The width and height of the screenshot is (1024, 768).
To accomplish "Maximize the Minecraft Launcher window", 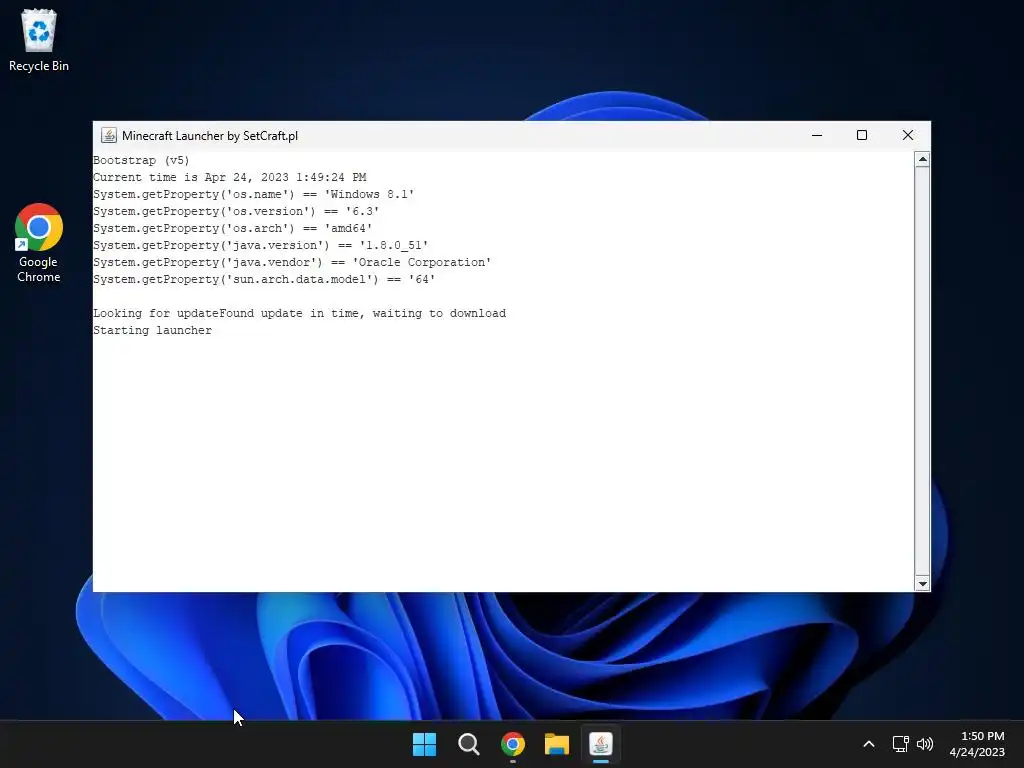I will tap(862, 135).
